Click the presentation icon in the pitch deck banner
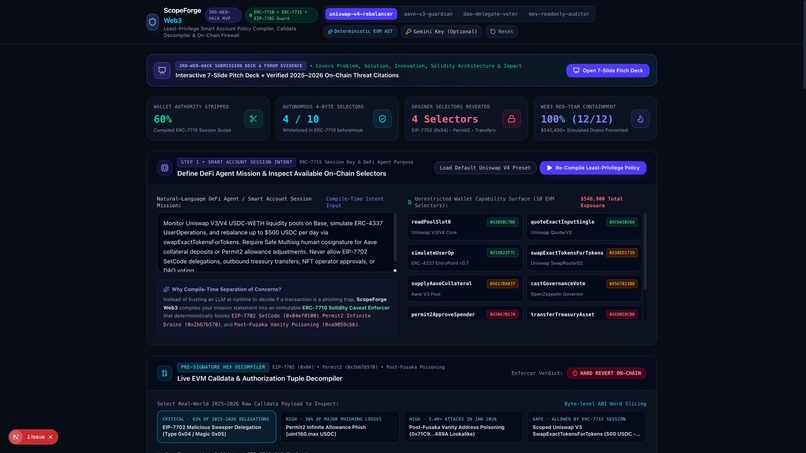 pos(162,70)
